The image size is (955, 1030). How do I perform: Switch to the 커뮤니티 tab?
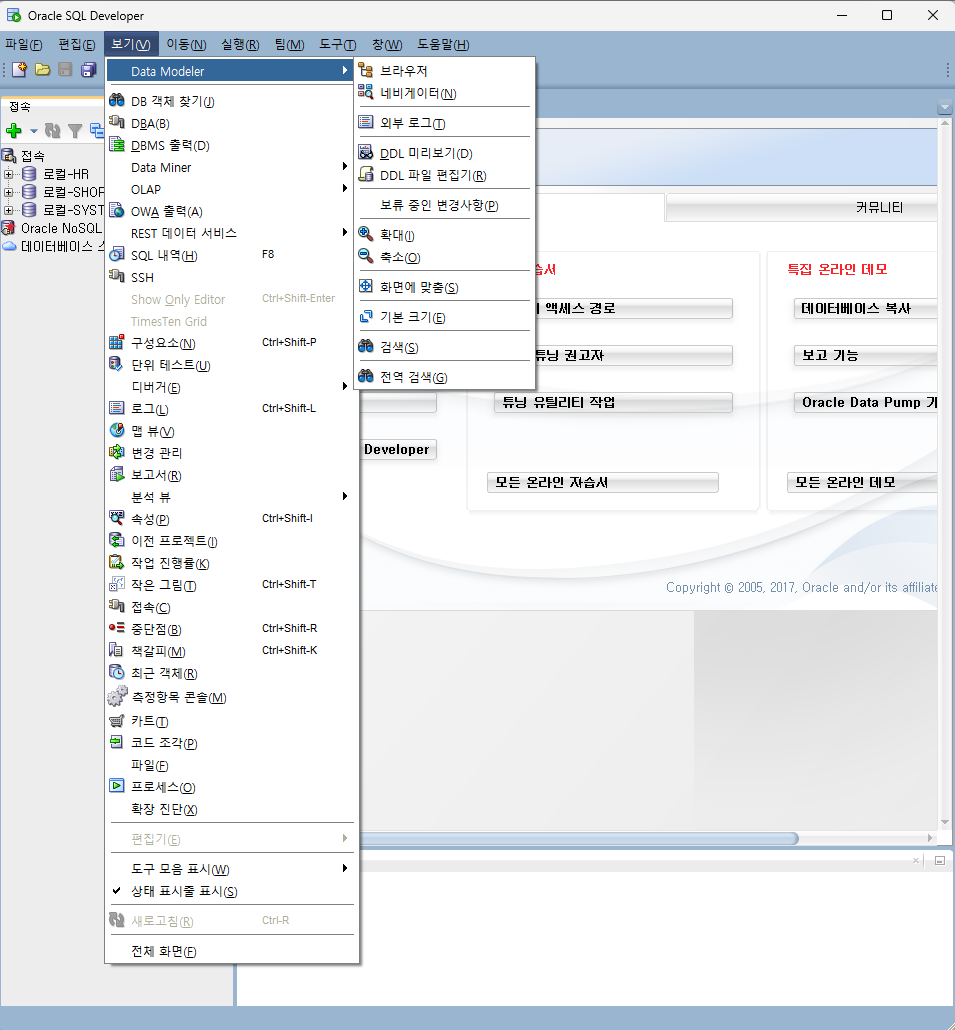coord(803,208)
